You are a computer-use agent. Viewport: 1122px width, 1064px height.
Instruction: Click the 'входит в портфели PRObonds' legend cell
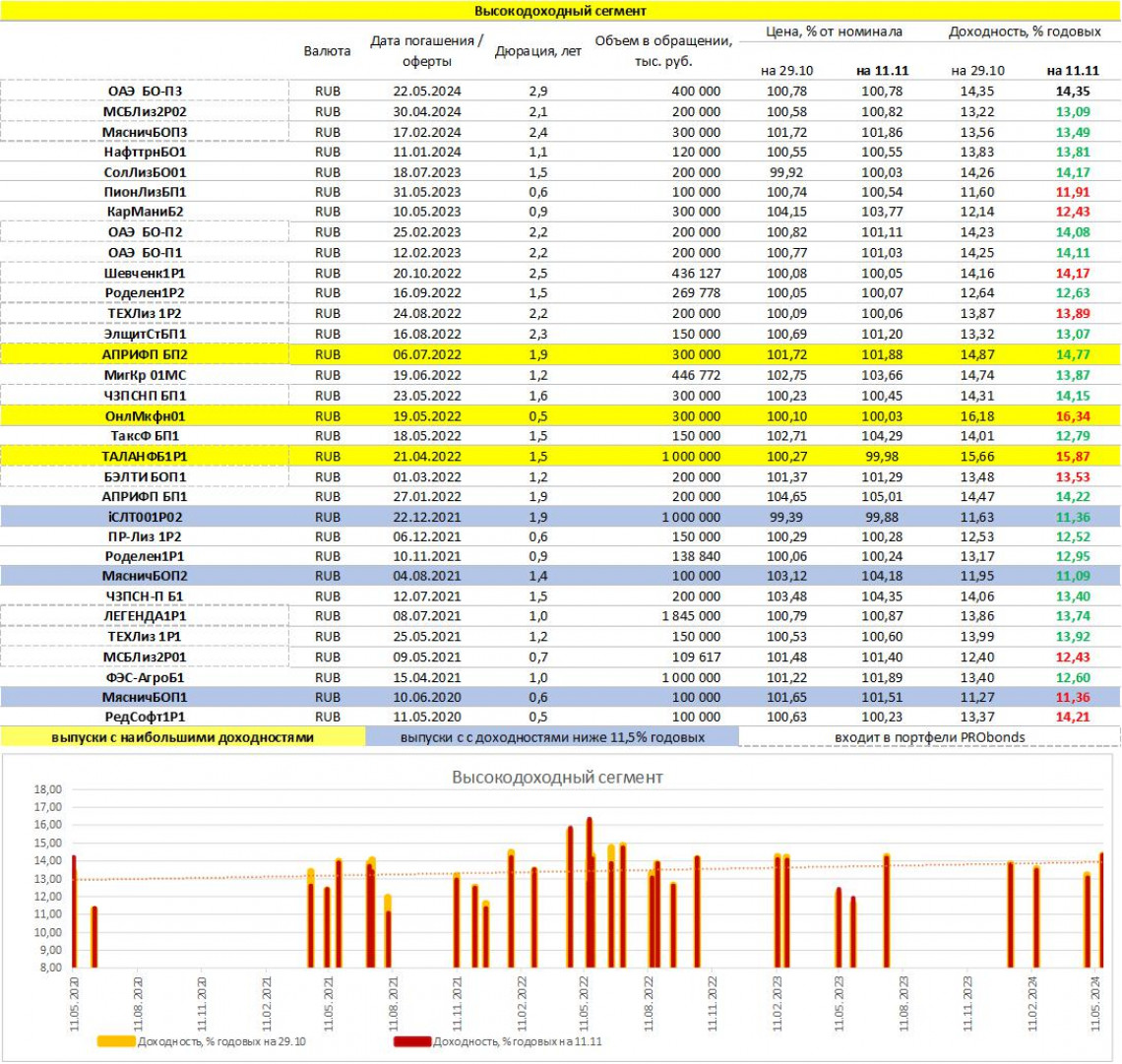point(929,737)
